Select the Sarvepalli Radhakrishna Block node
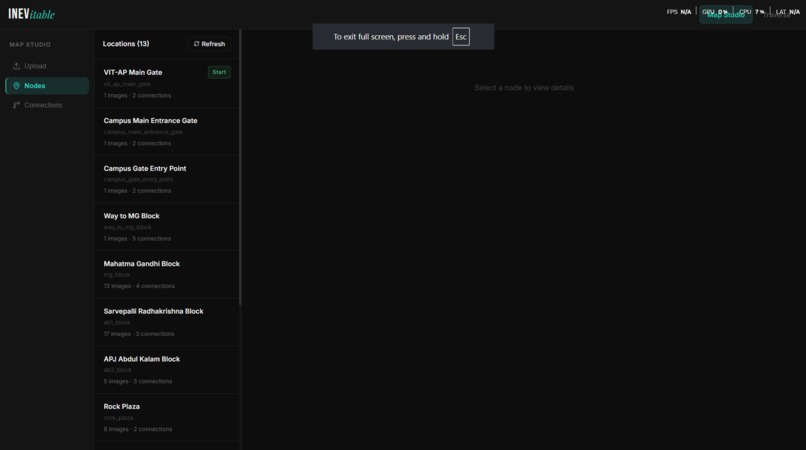The height and width of the screenshot is (450, 806). 167,322
